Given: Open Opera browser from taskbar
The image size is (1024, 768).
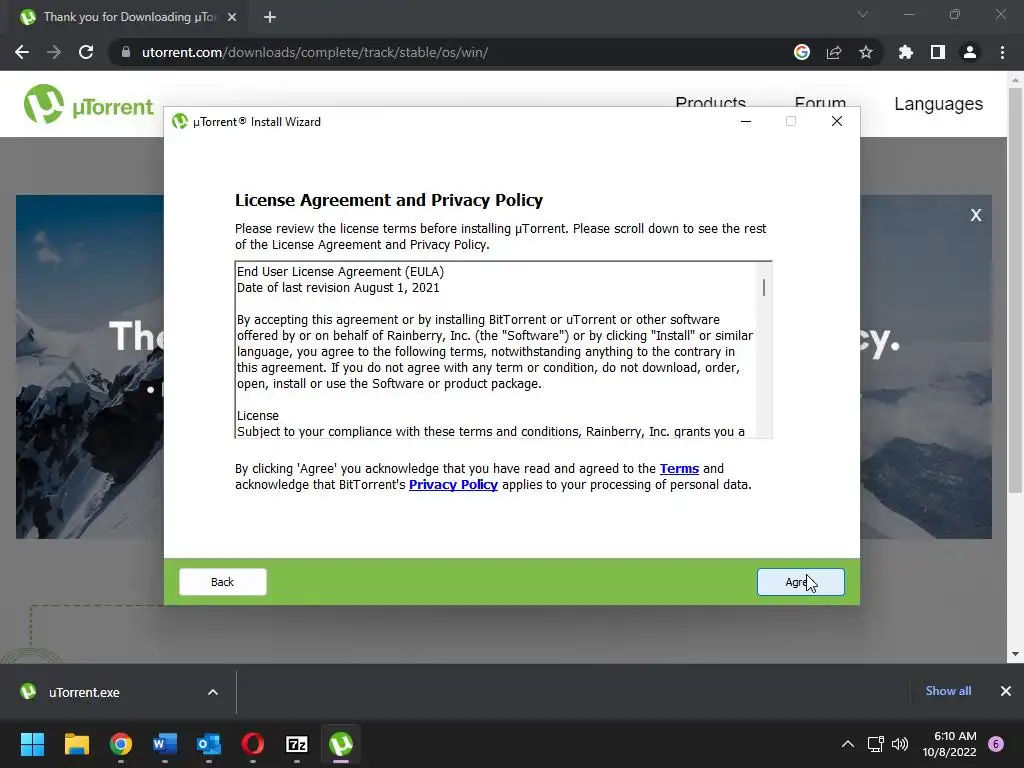Looking at the screenshot, I should coord(253,744).
